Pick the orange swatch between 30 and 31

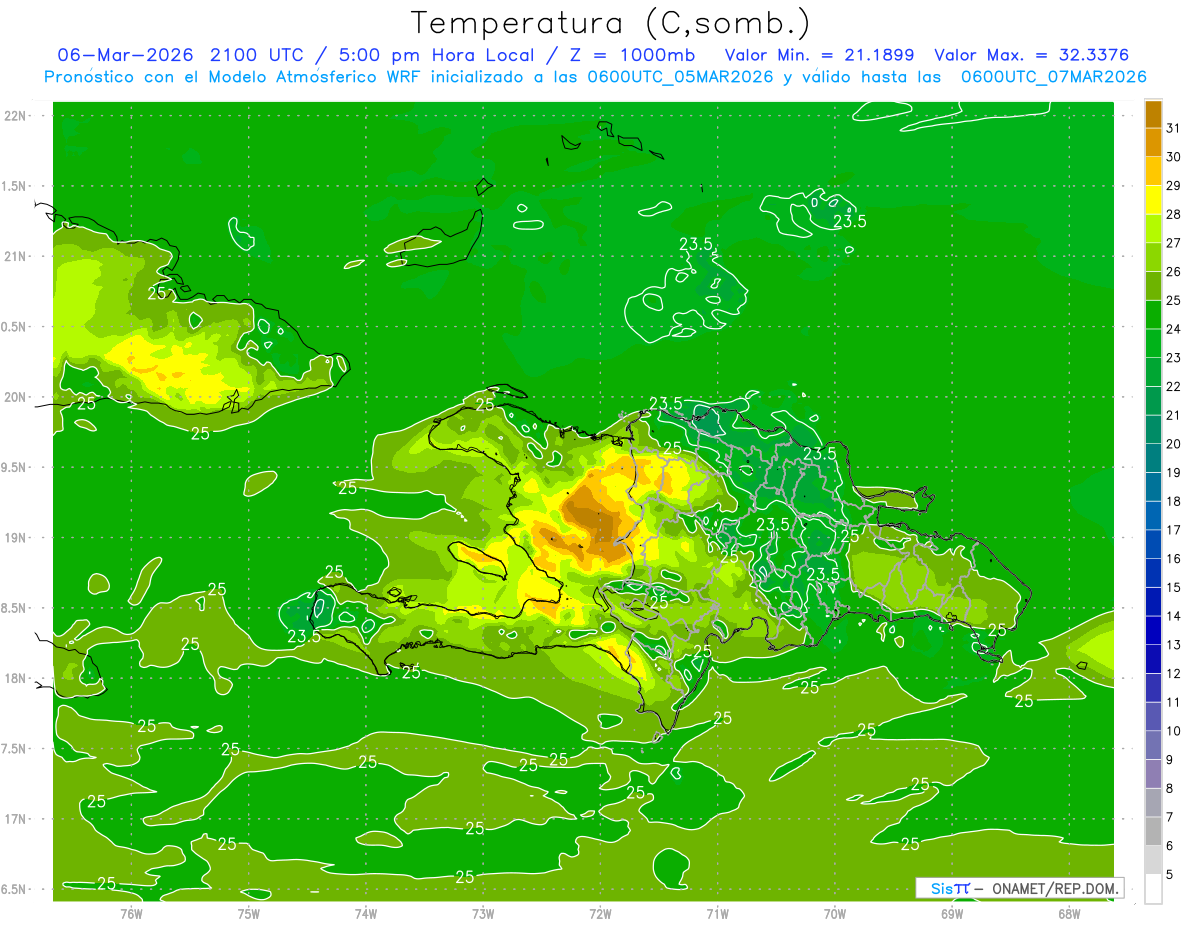pos(1153,143)
